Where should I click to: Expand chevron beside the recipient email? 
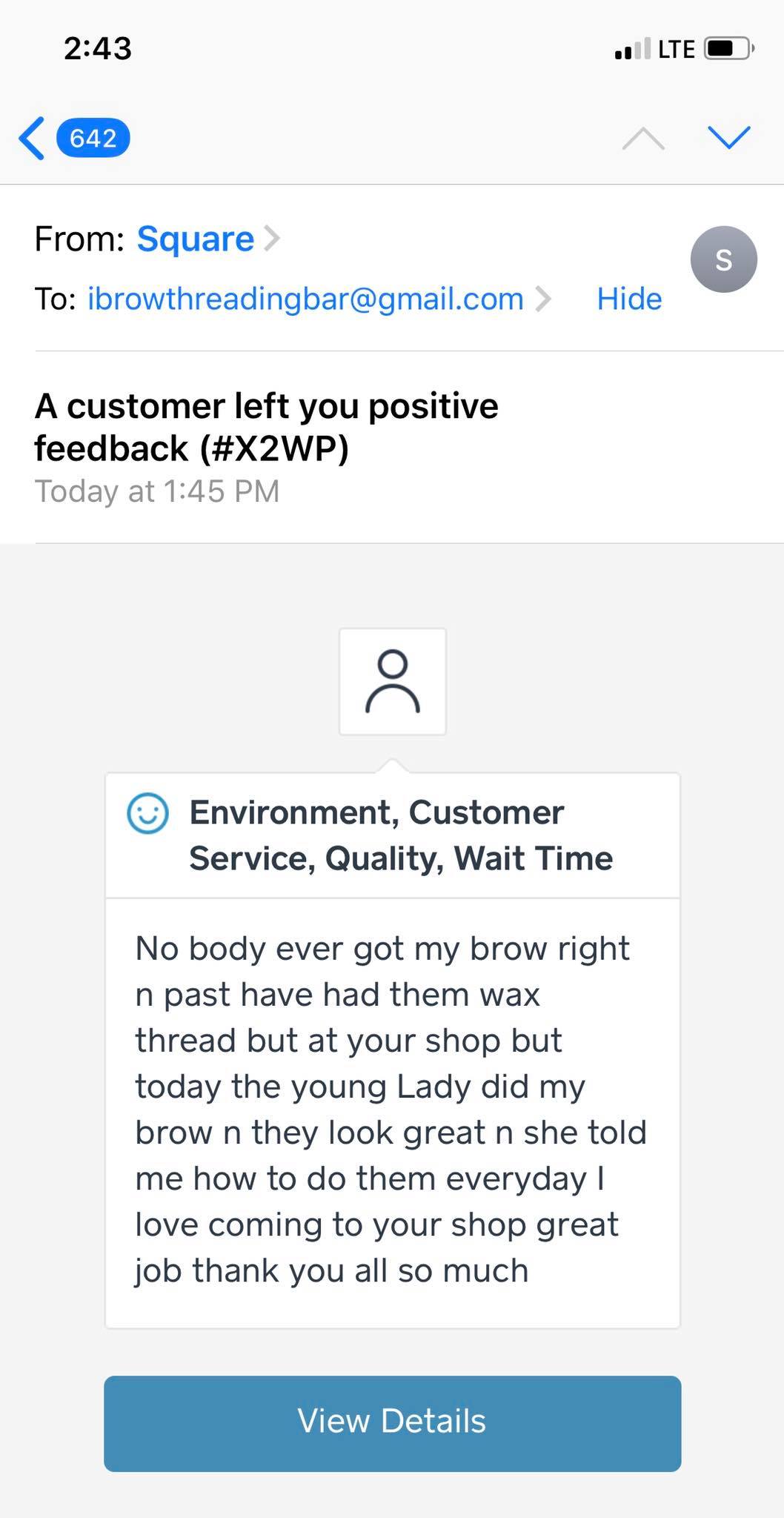pyautogui.click(x=543, y=299)
